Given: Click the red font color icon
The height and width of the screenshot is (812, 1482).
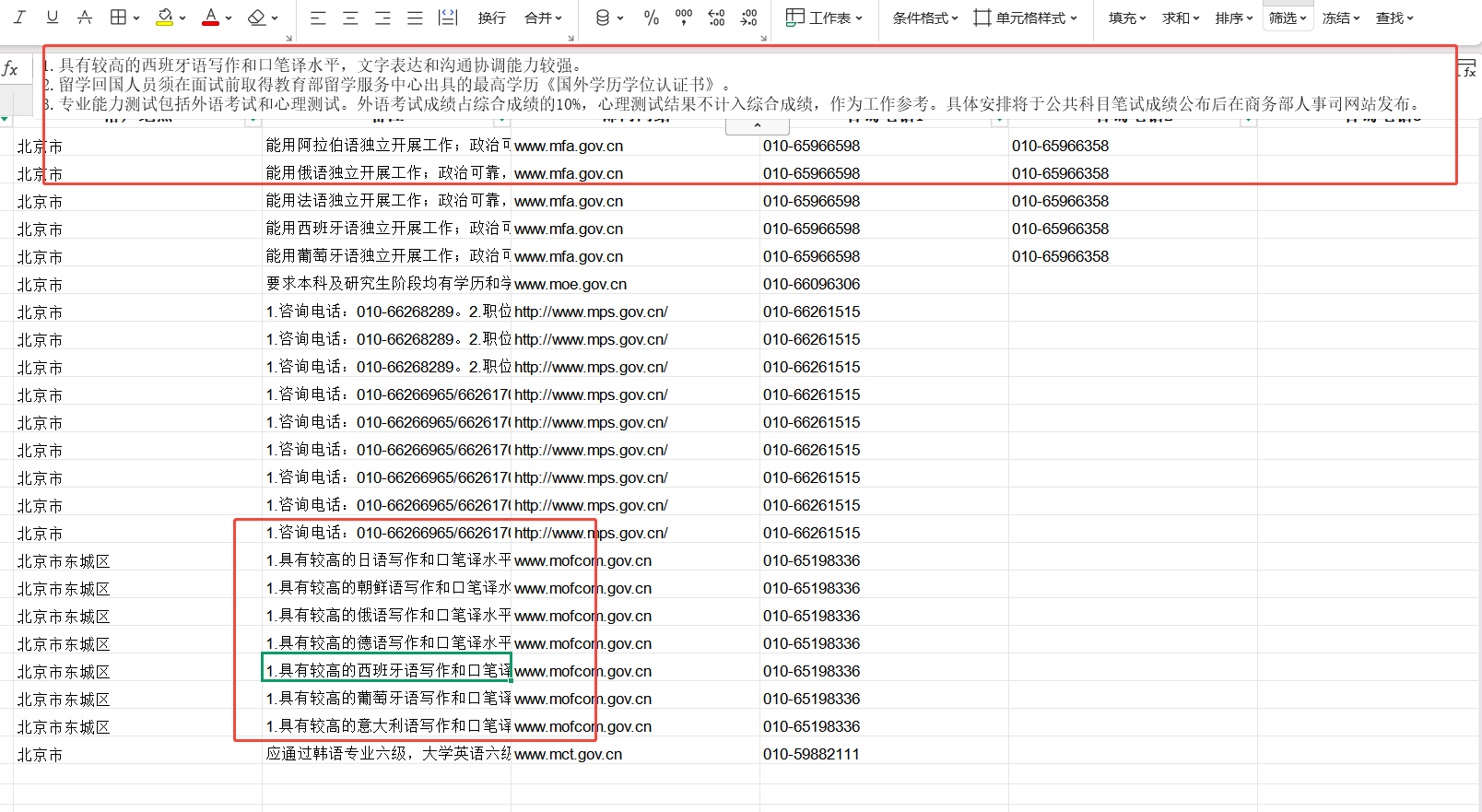Looking at the screenshot, I should (211, 18).
